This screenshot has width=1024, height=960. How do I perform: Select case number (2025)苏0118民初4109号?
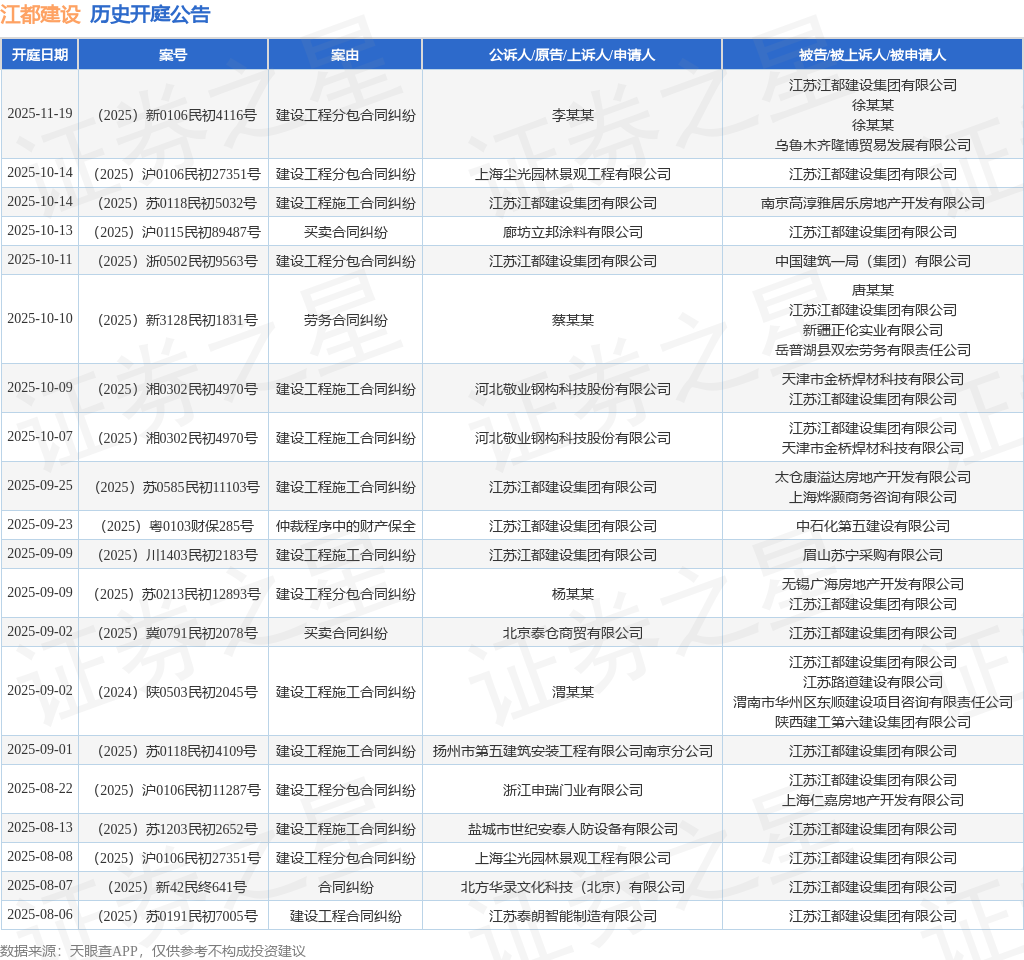click(177, 751)
